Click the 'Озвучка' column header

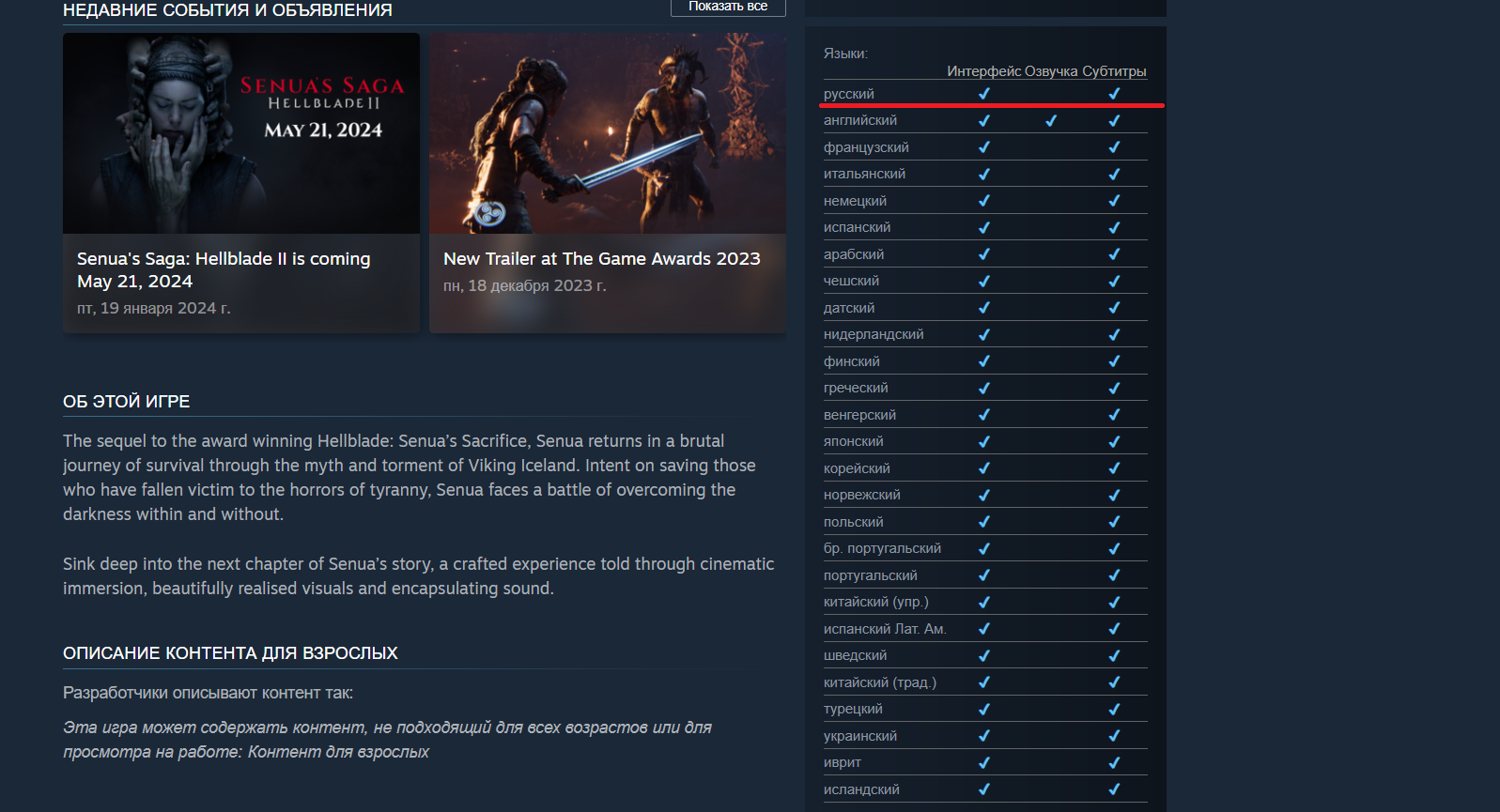(1051, 71)
